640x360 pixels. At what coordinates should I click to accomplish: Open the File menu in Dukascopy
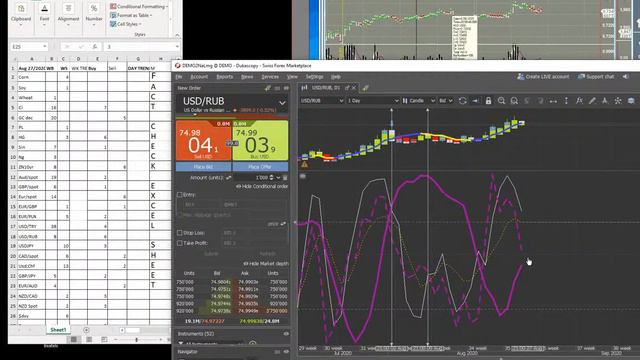(x=179, y=77)
